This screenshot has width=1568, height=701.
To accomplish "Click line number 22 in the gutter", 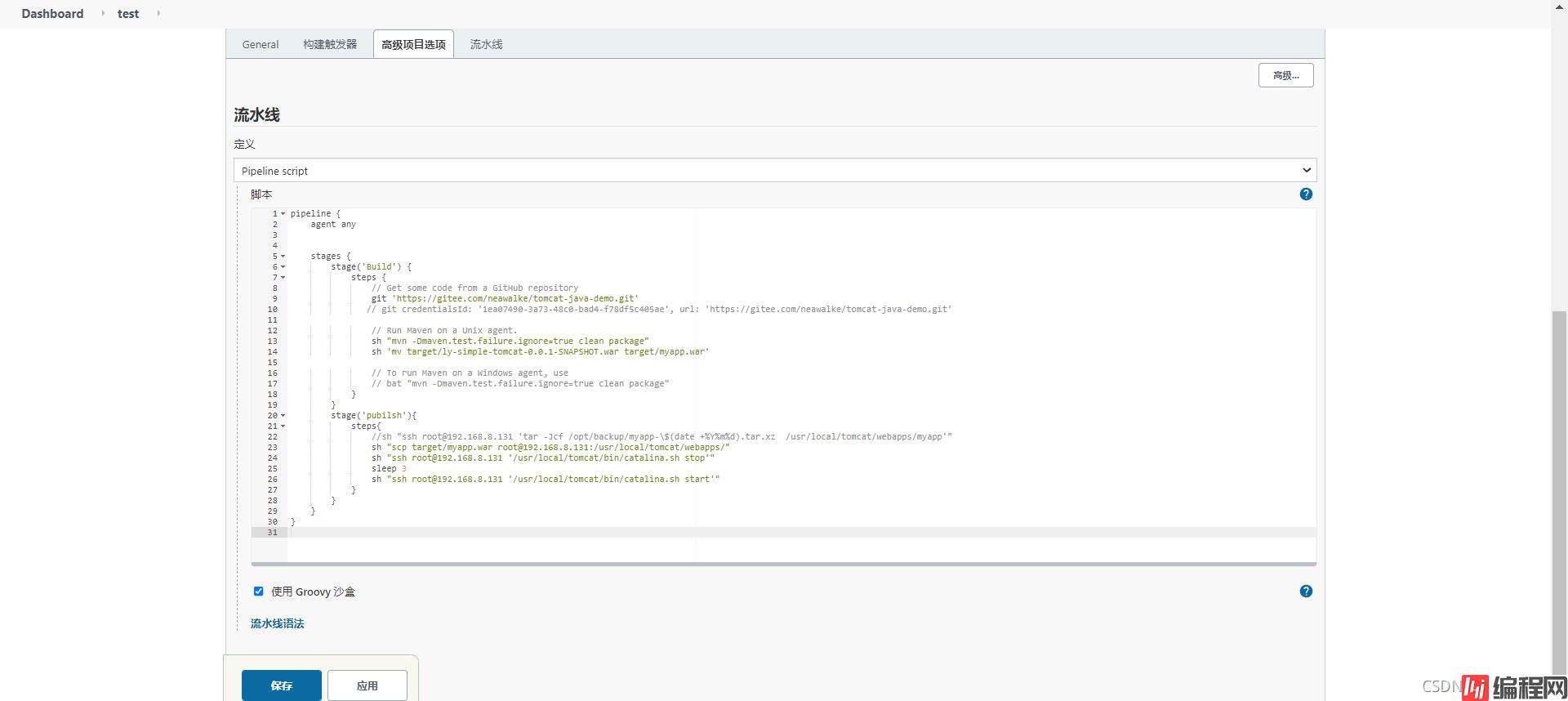I will (272, 437).
